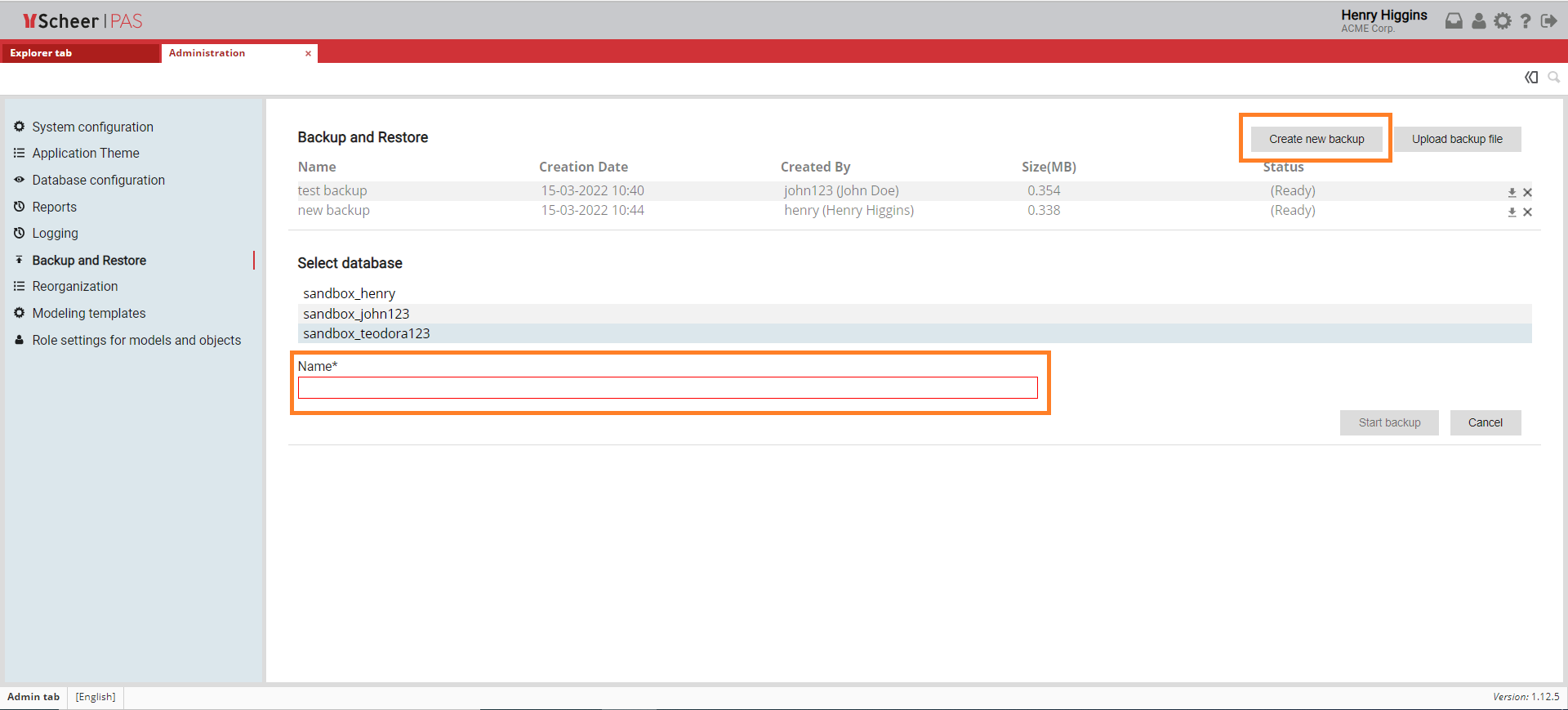1568x710 pixels.
Task: Click the backup Name input field
Action: click(667, 388)
